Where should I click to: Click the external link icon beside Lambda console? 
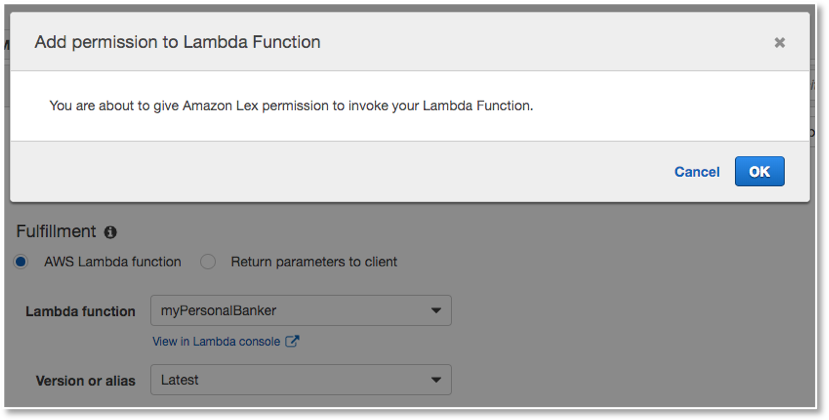tap(292, 341)
